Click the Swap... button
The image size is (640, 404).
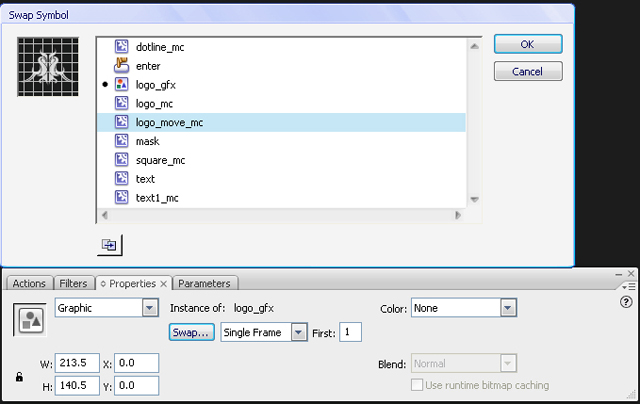tap(191, 332)
